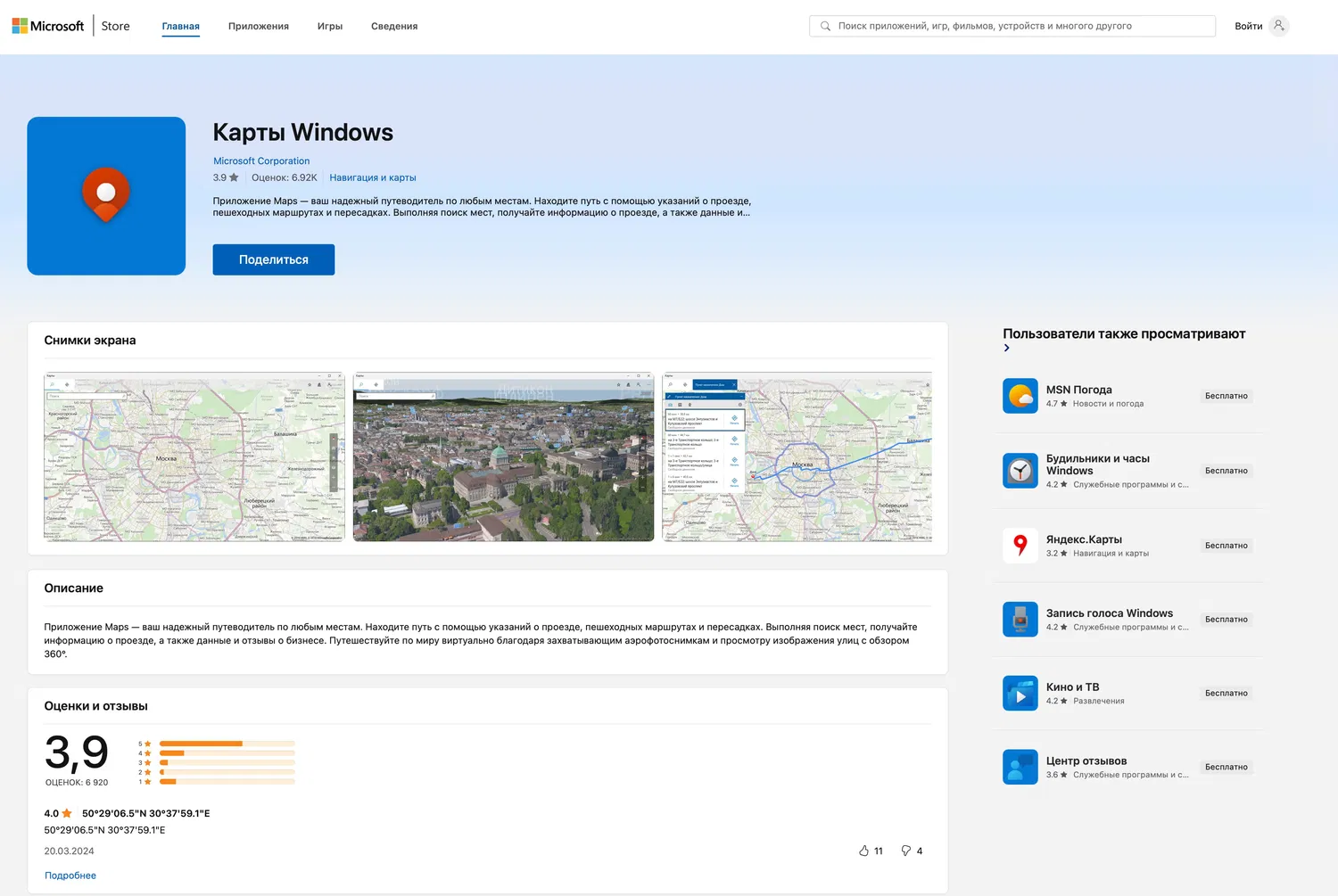Open the MSN Погода app icon
This screenshot has width=1338, height=896.
[x=1020, y=396]
